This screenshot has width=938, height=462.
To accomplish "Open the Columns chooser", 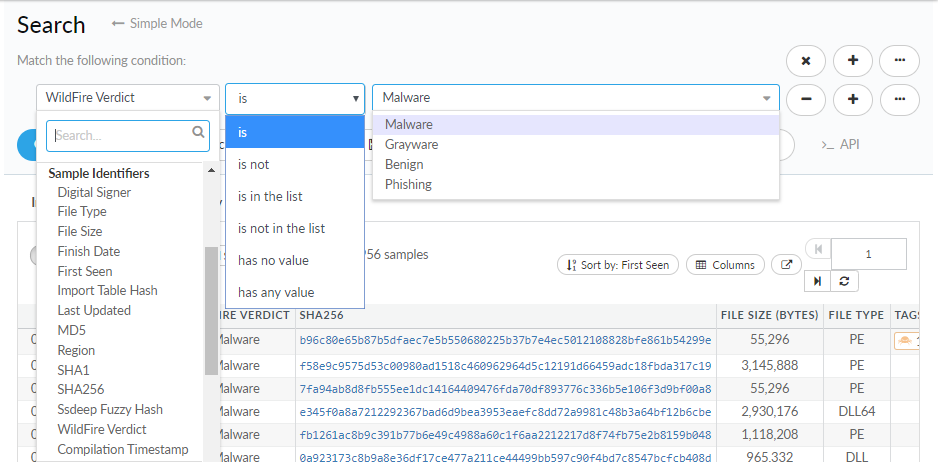I will (725, 265).
